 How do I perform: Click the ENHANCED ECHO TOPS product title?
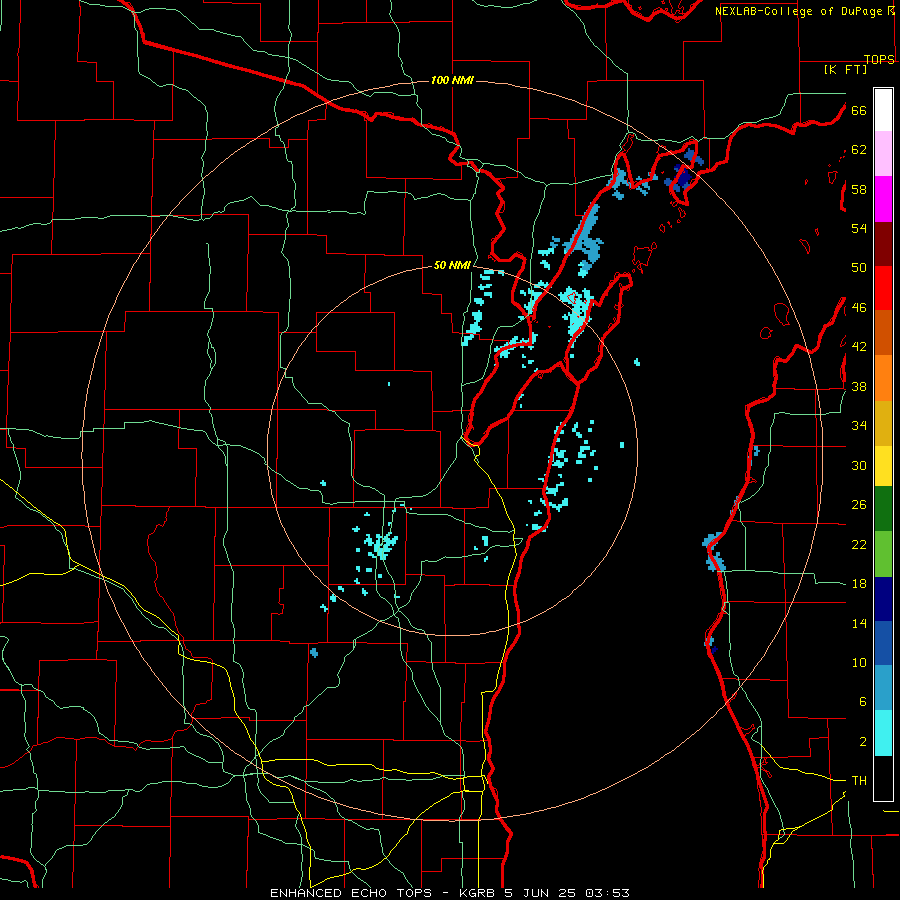click(x=350, y=893)
